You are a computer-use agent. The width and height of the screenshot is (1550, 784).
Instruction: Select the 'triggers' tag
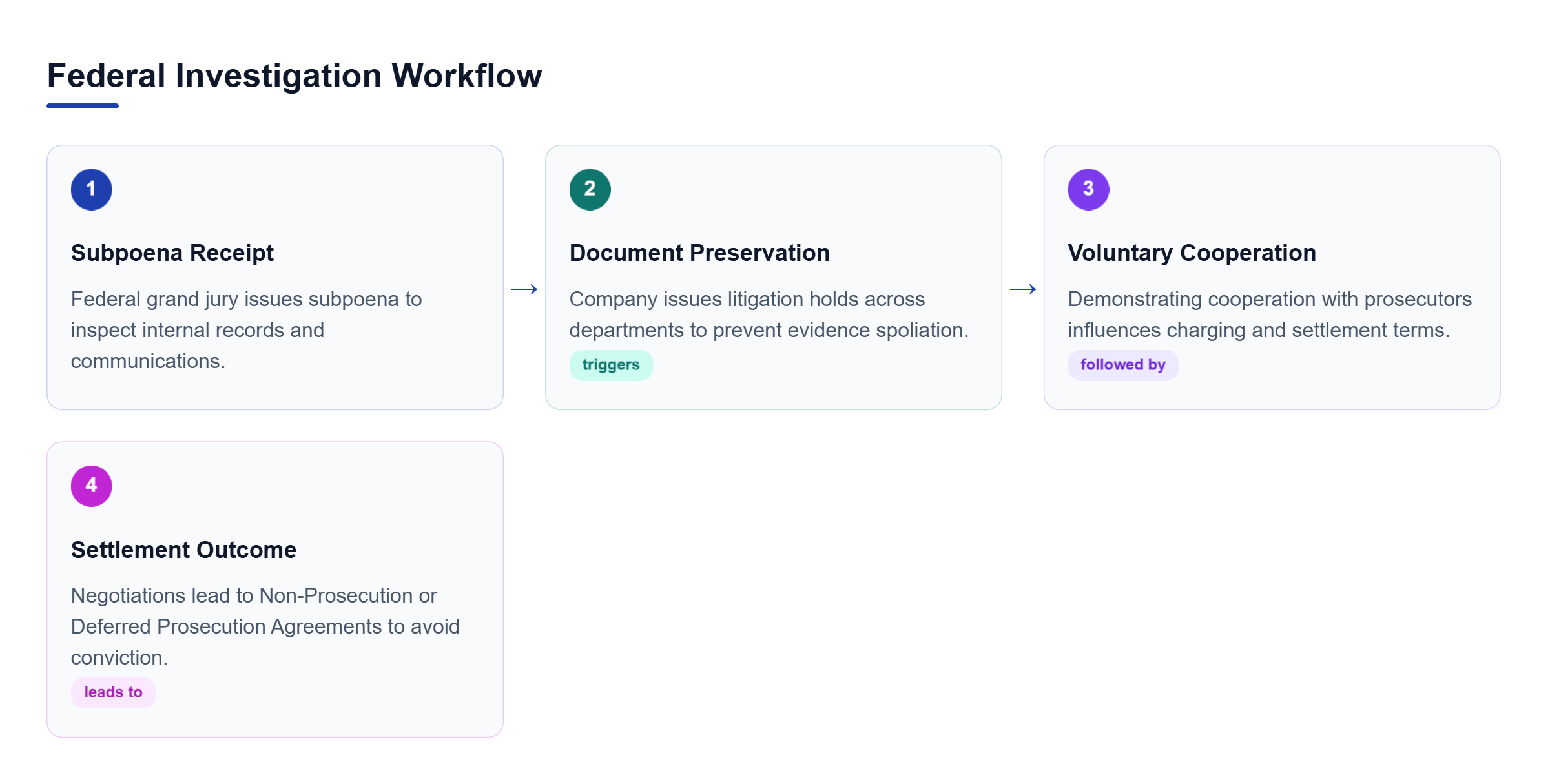click(x=611, y=365)
